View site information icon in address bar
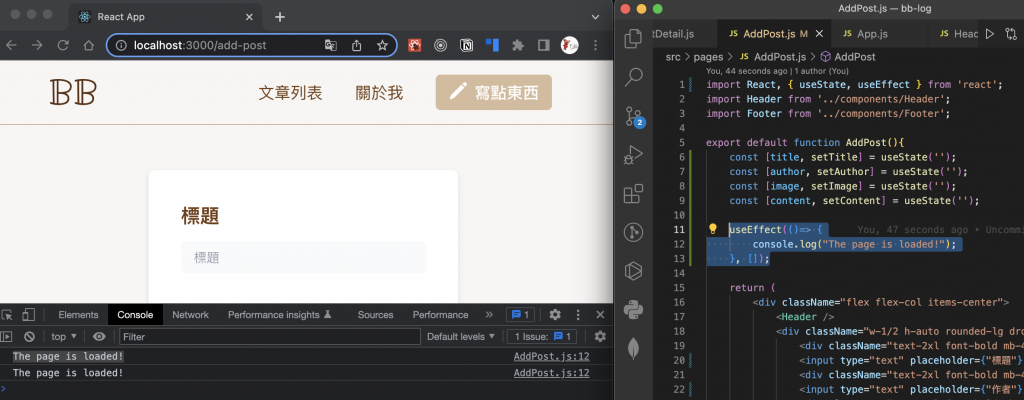 pos(121,45)
